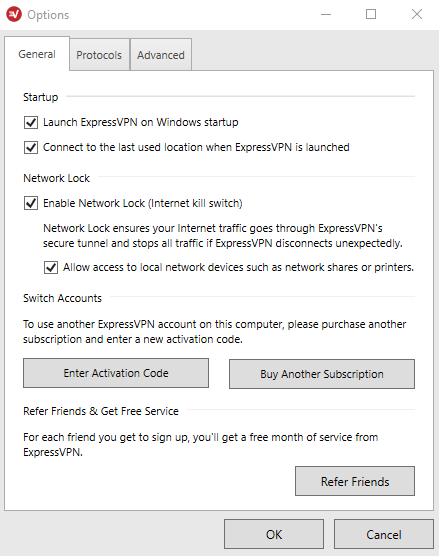Close the Options dialog with X
The height and width of the screenshot is (556, 439).
(x=417, y=14)
